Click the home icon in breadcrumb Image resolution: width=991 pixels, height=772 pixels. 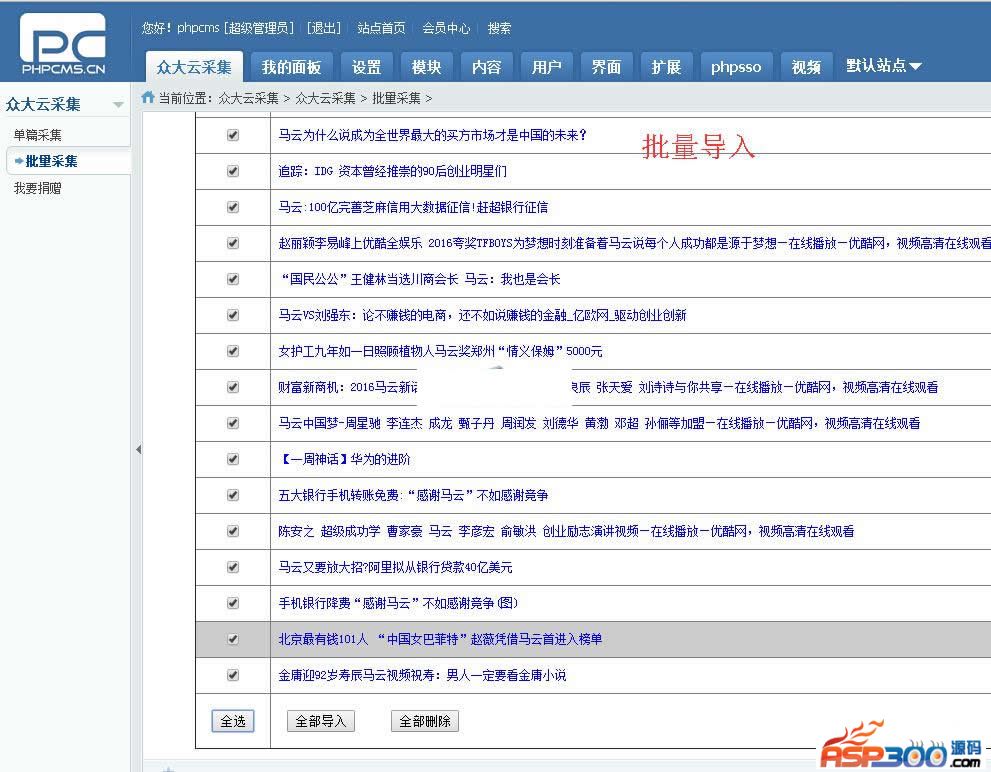pyautogui.click(x=148, y=97)
